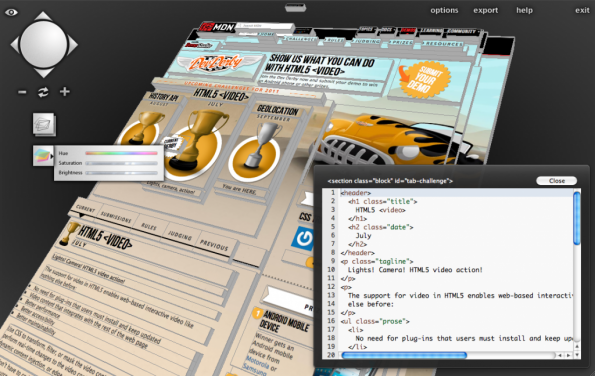Open the export menu
The height and width of the screenshot is (376, 595).
pos(485,10)
